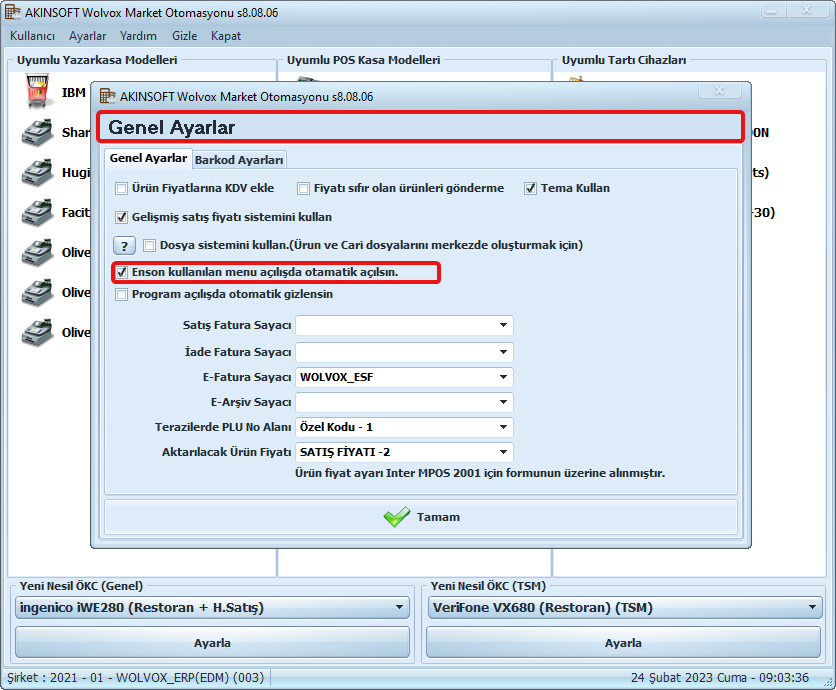Click Kapat in menu bar
This screenshot has height=690, width=836.
coord(226,36)
